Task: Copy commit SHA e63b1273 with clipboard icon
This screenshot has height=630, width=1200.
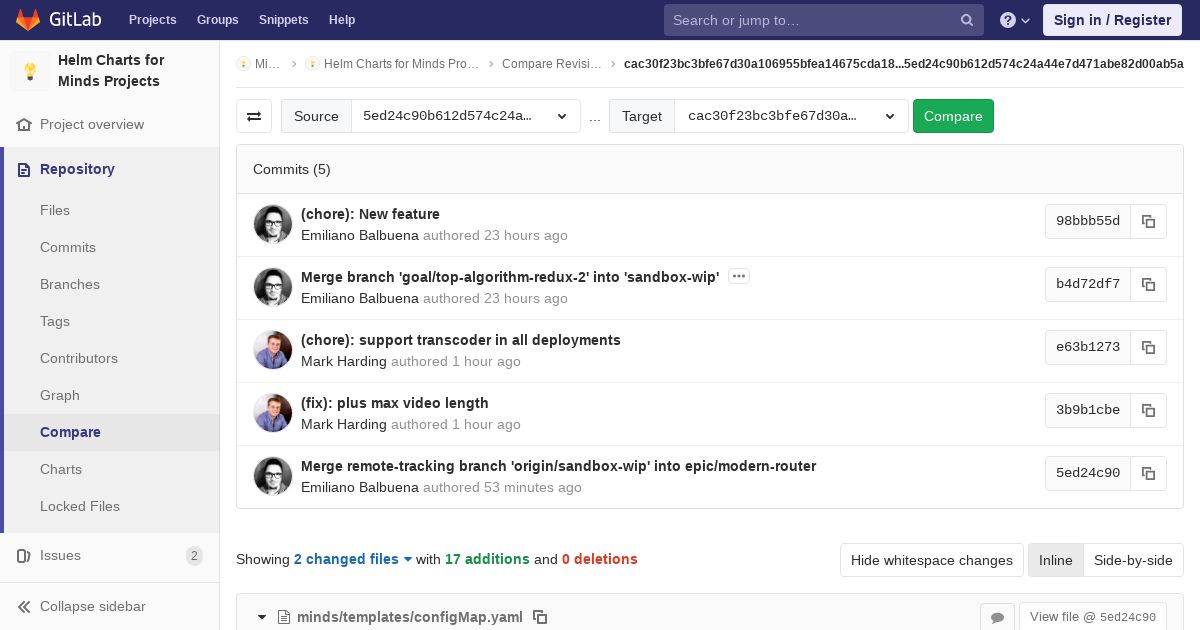Action: tap(1149, 347)
